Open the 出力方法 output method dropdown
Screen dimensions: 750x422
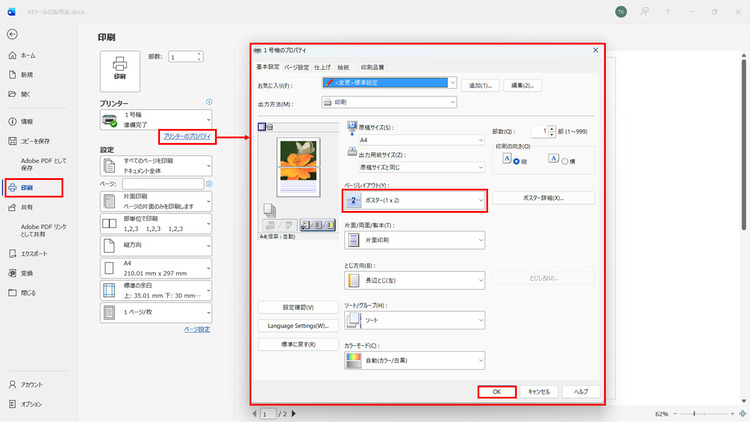[x=389, y=102]
